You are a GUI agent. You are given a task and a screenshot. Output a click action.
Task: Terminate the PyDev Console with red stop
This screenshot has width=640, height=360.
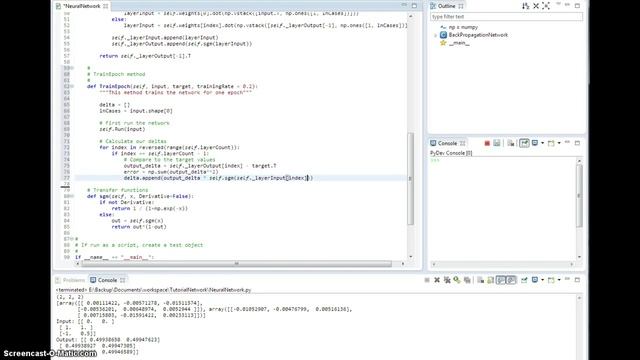point(487,143)
